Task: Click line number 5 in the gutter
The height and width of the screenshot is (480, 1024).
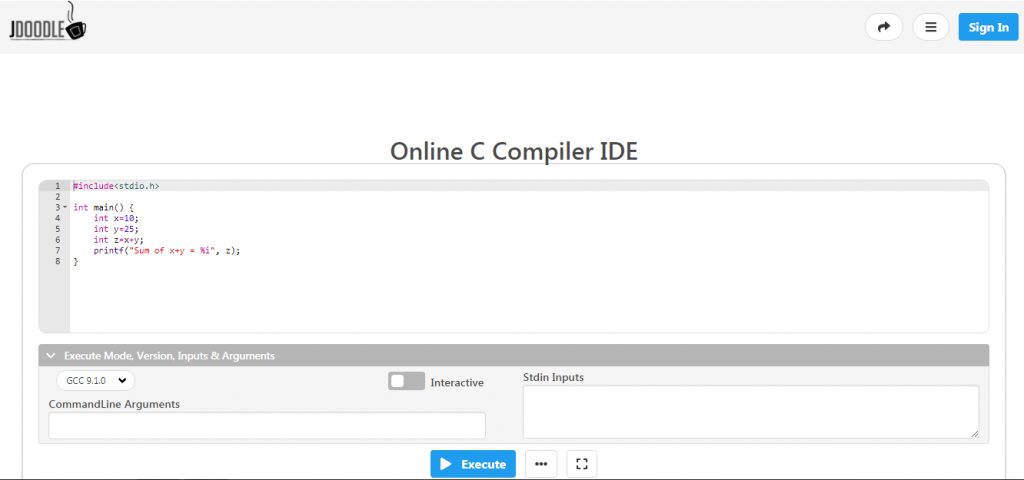Action: point(57,229)
